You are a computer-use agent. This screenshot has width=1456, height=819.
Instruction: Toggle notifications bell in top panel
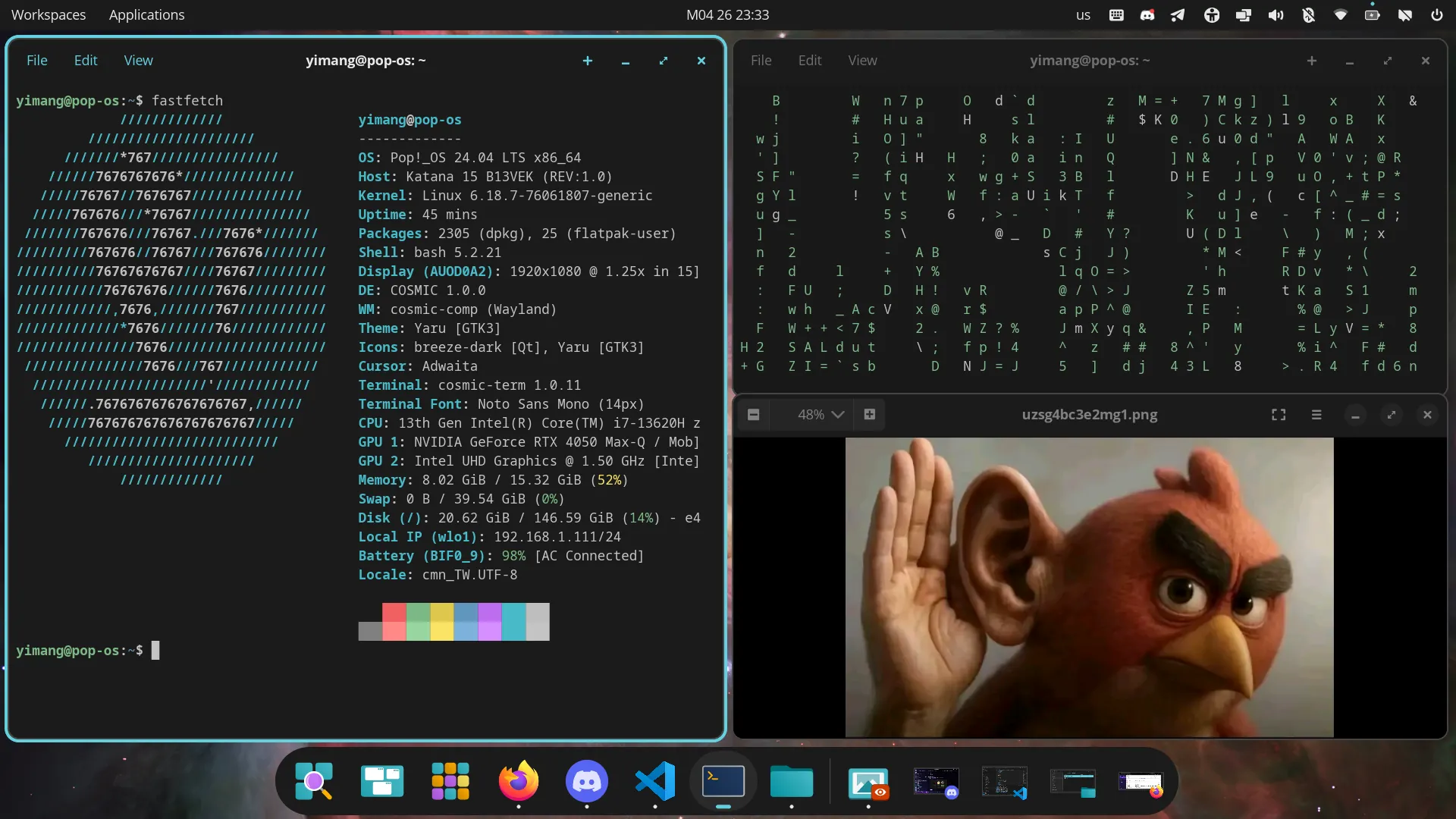click(x=1404, y=15)
